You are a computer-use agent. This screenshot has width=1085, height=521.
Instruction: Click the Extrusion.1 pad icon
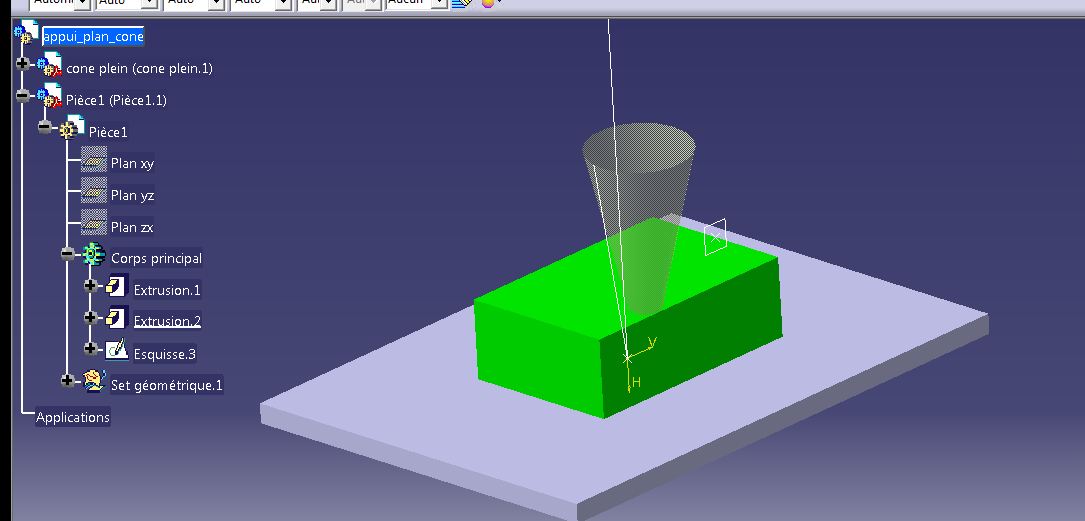click(117, 289)
